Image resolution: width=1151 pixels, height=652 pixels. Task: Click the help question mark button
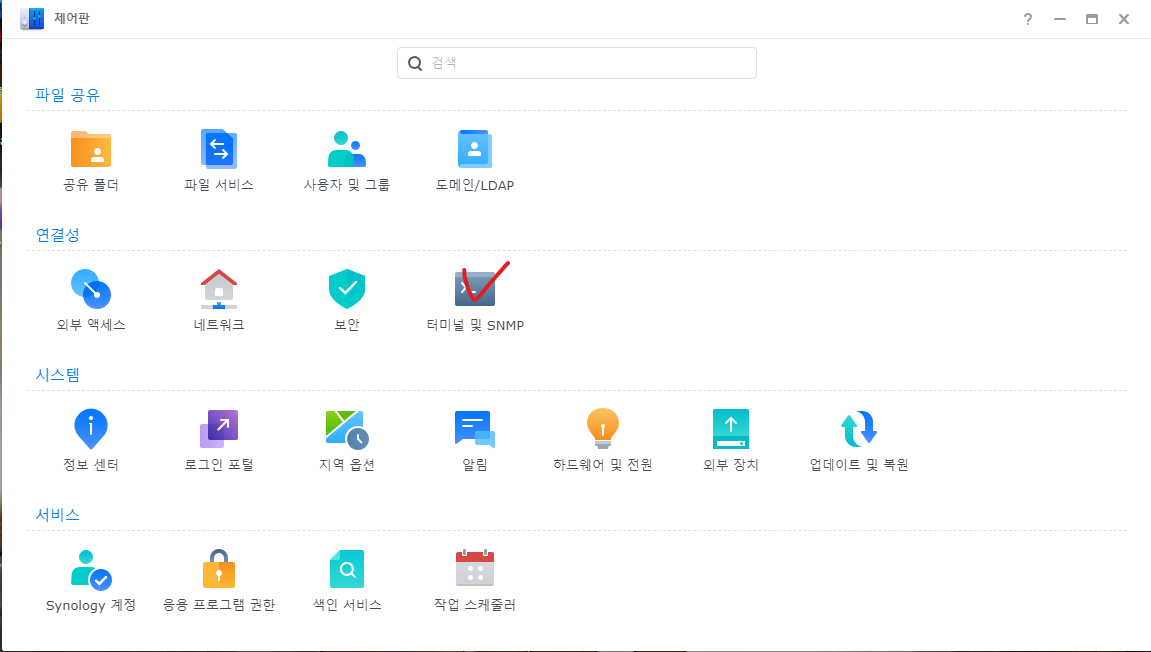pos(1027,19)
